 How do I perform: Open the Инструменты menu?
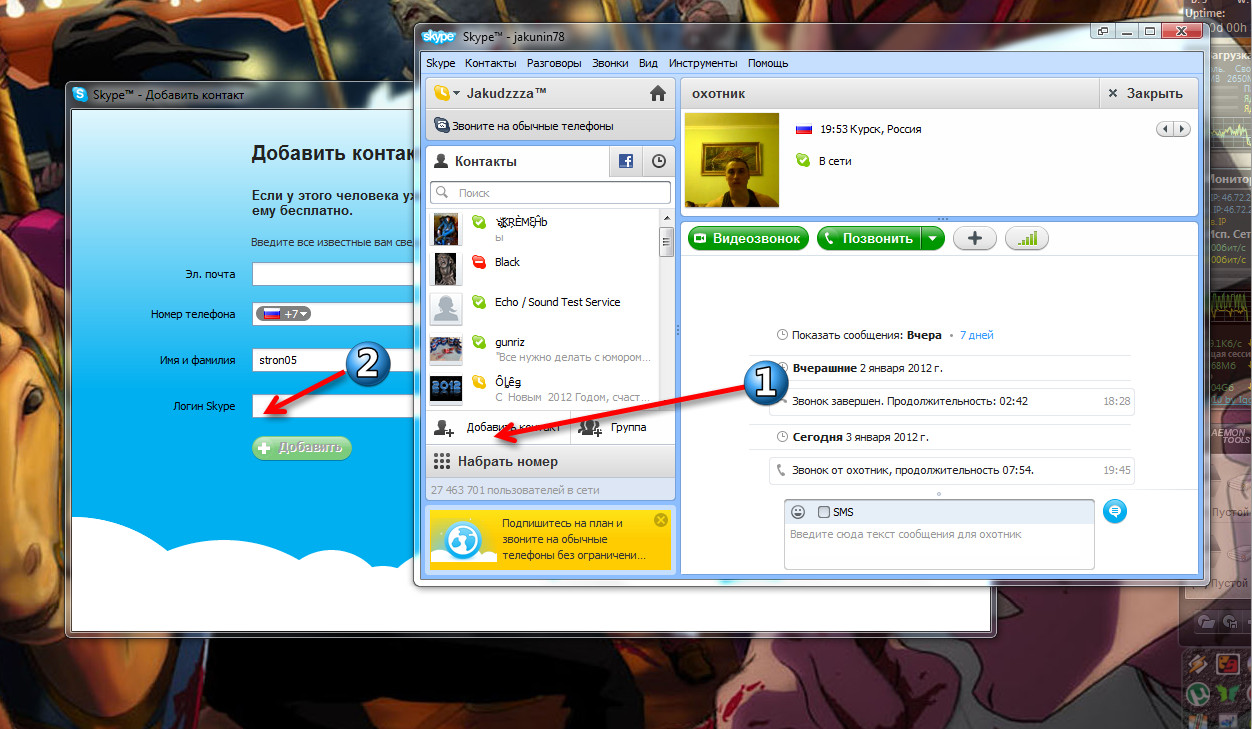point(703,63)
